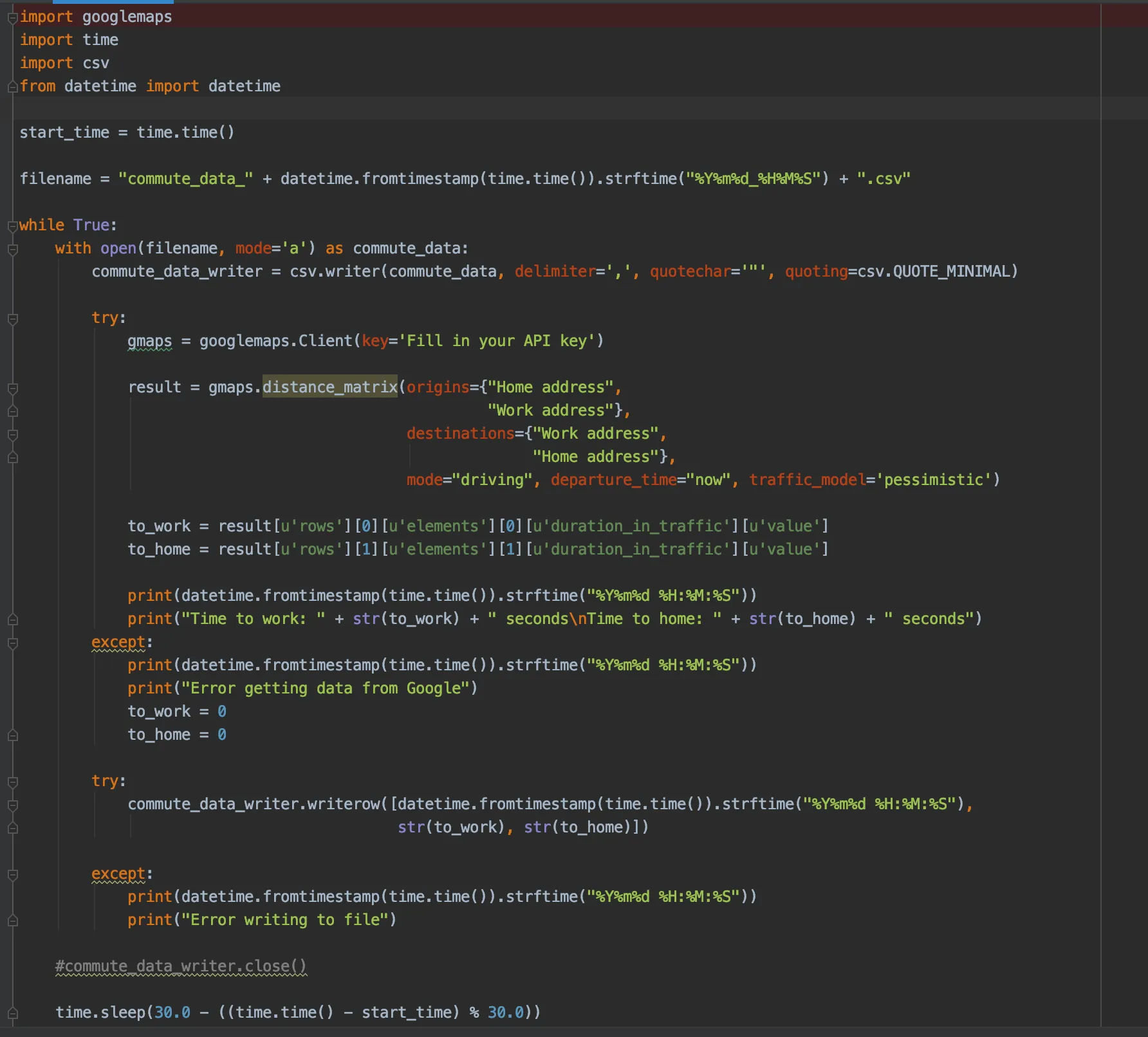Click the 'departure_time' keyword argument
This screenshot has width=1148, height=1037.
click(x=614, y=480)
